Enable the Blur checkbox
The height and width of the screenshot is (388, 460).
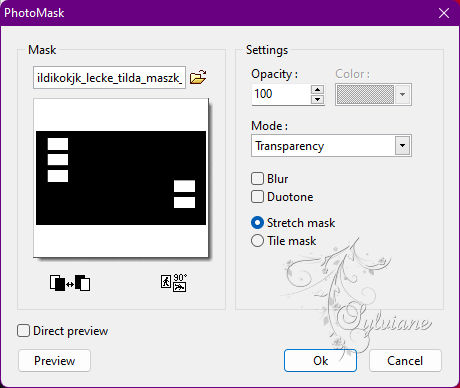coord(257,178)
